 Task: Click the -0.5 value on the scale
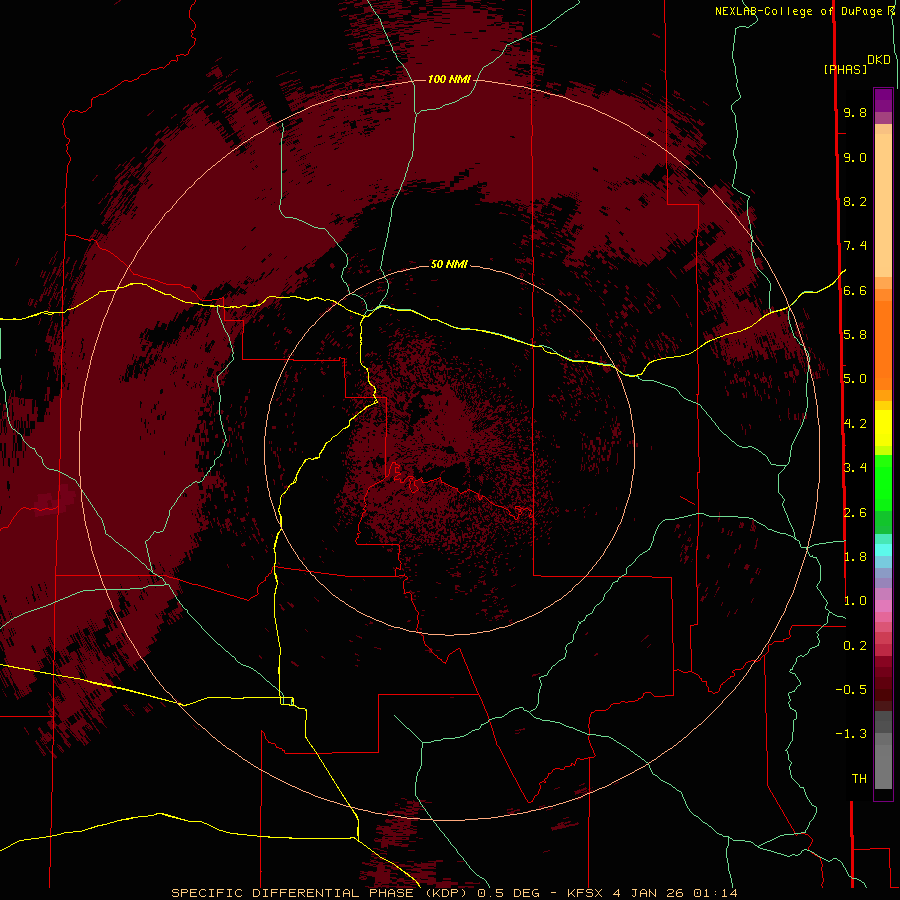point(851,690)
